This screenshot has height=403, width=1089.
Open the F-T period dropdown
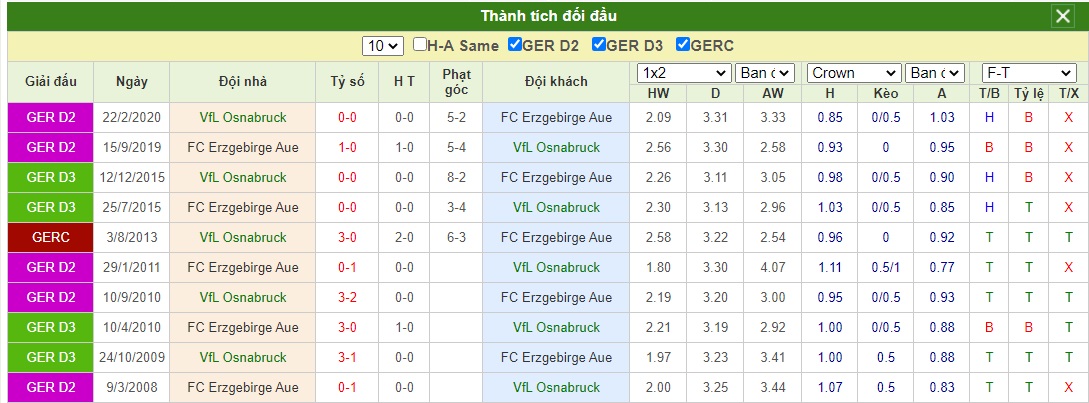point(1029,73)
